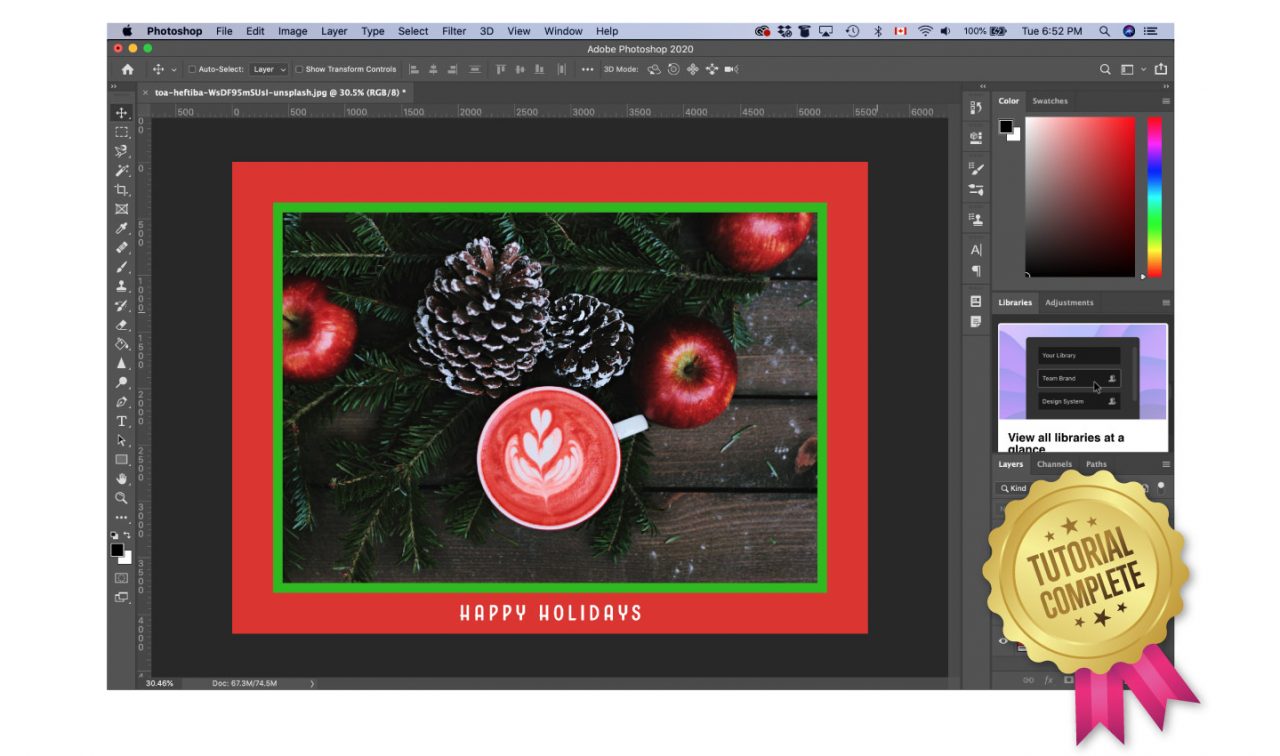This screenshot has width=1280, height=756.
Task: Select the Paint Bucket tool
Action: [x=122, y=343]
